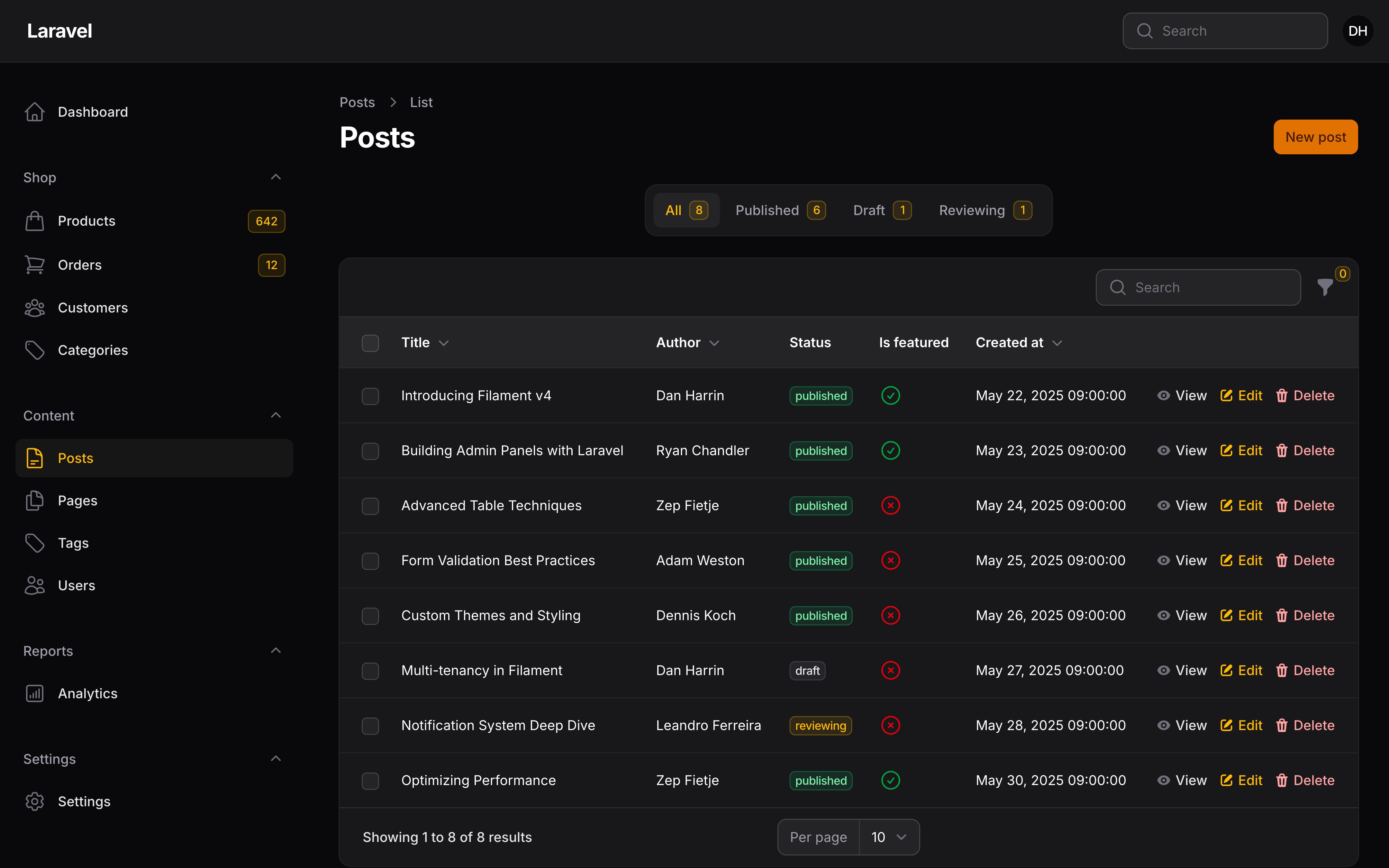Check the Advanced Table Techniques row checkbox
This screenshot has height=868, width=1389.
[370, 506]
